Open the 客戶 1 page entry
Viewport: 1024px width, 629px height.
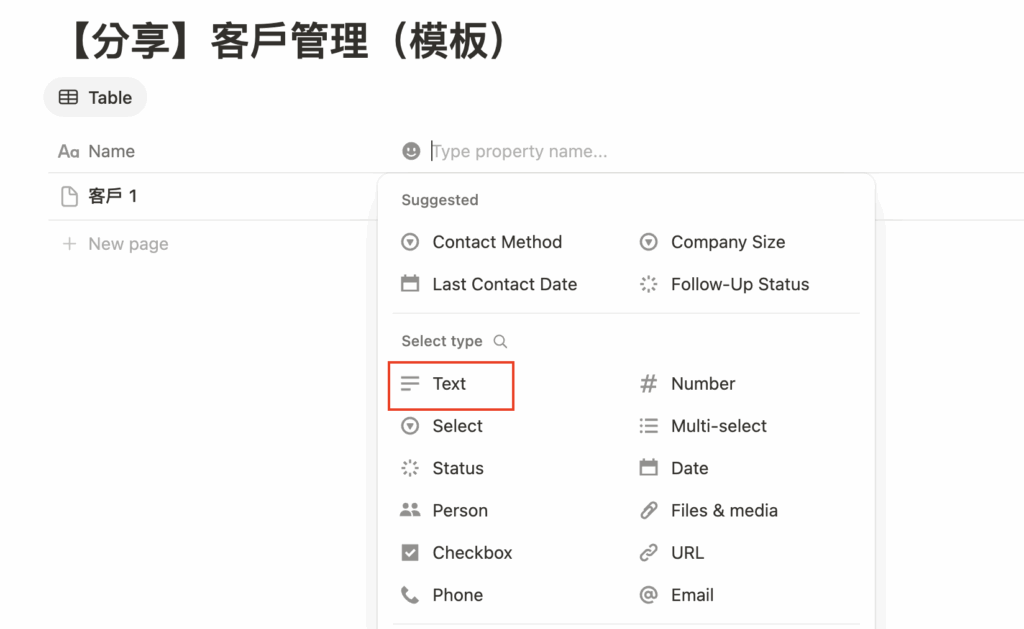pyautogui.click(x=112, y=197)
